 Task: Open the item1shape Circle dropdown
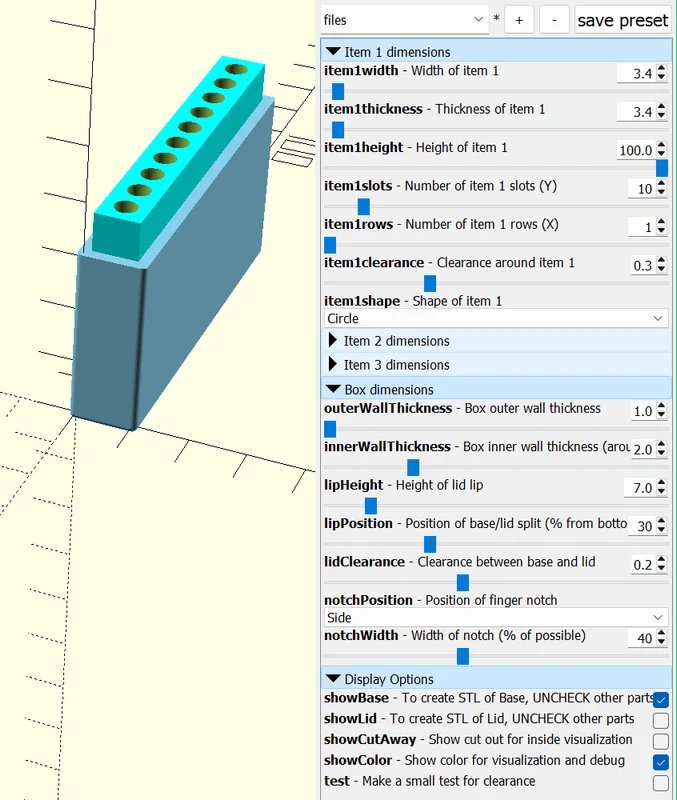(x=496, y=318)
